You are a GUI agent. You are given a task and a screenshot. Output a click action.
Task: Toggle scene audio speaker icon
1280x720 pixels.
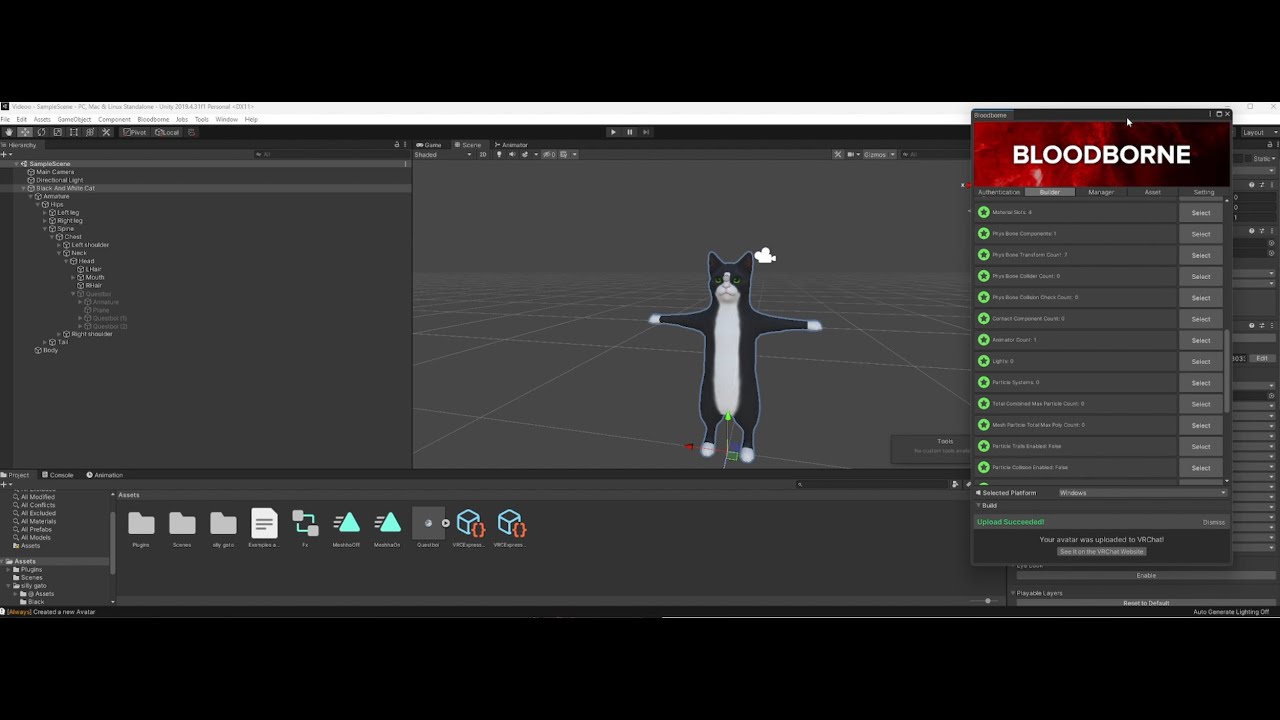coord(511,154)
